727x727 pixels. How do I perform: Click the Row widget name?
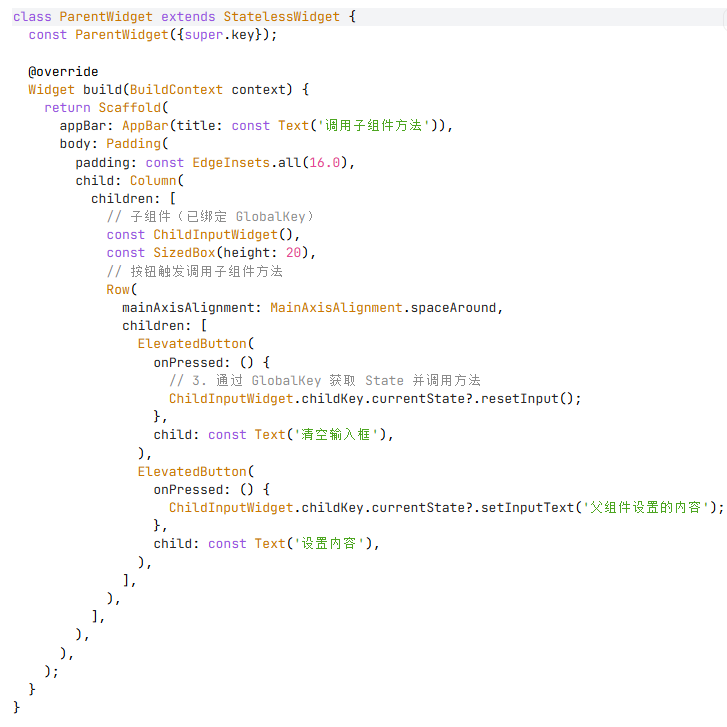coord(118,289)
